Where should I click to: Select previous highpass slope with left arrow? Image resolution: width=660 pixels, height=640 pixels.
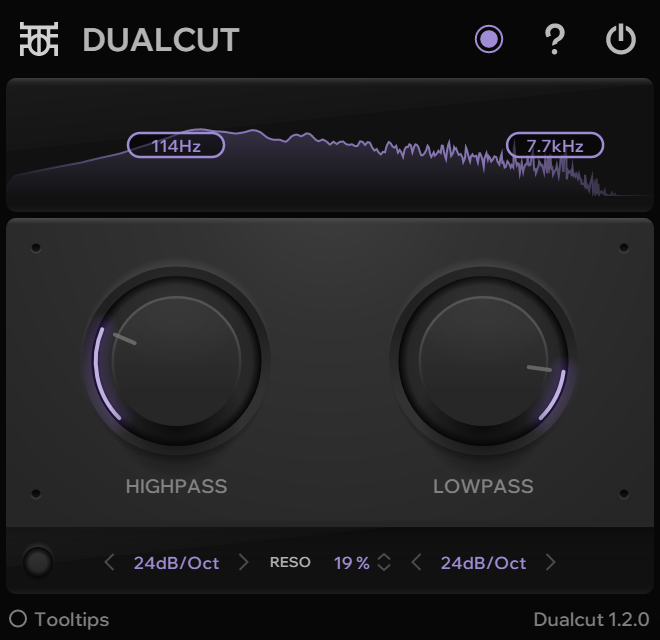(x=110, y=563)
